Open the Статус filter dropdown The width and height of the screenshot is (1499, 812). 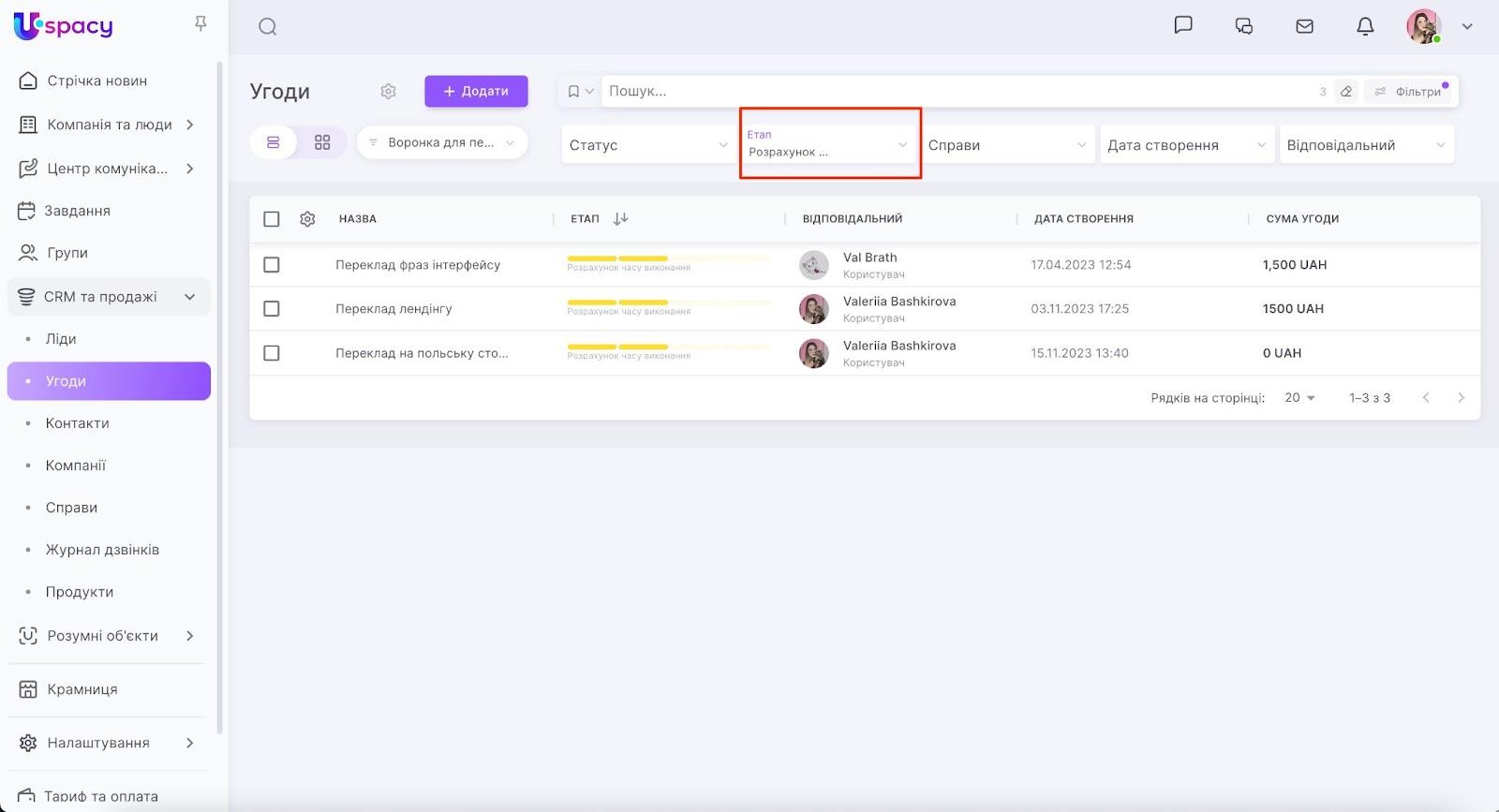pyautogui.click(x=647, y=145)
